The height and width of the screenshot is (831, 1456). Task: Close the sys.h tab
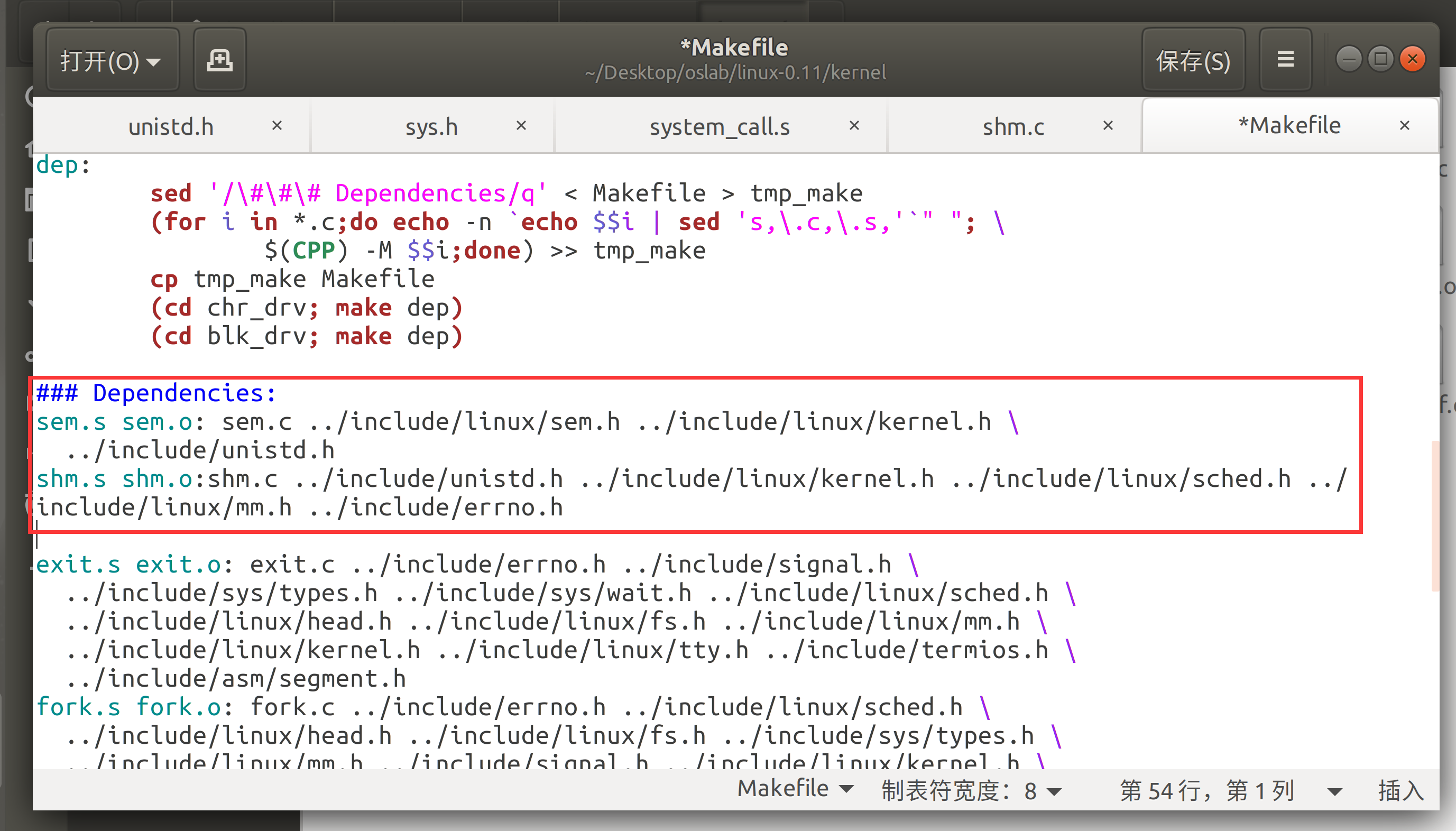pos(521,125)
